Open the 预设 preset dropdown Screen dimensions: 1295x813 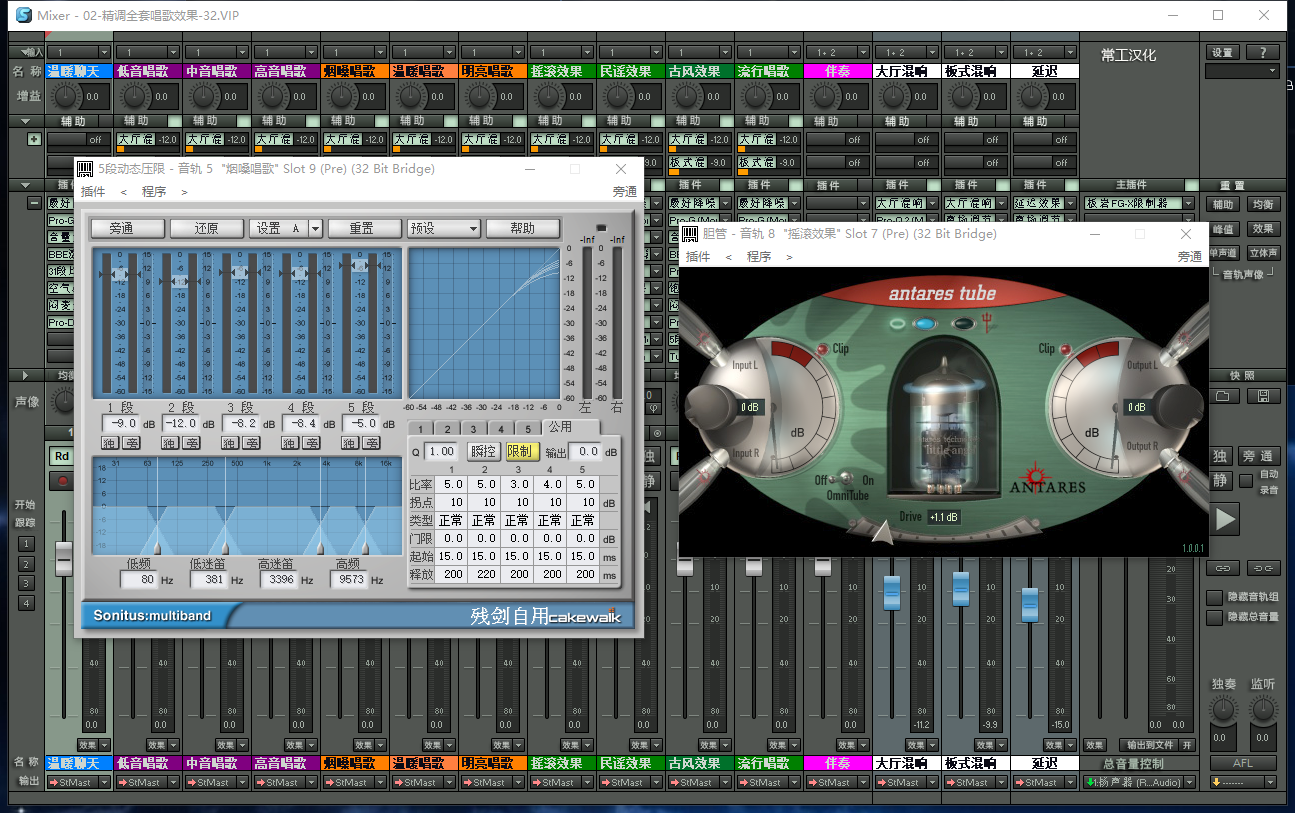pyautogui.click(x=443, y=228)
